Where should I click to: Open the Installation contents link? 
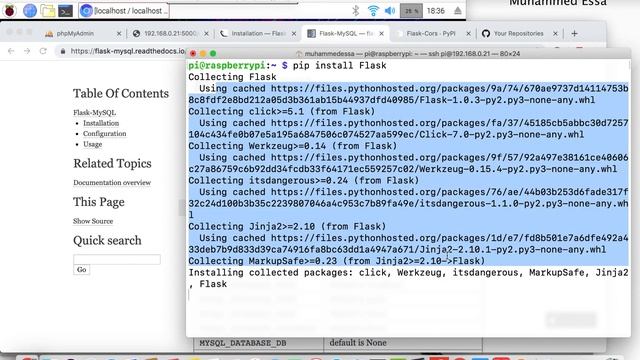(x=101, y=123)
